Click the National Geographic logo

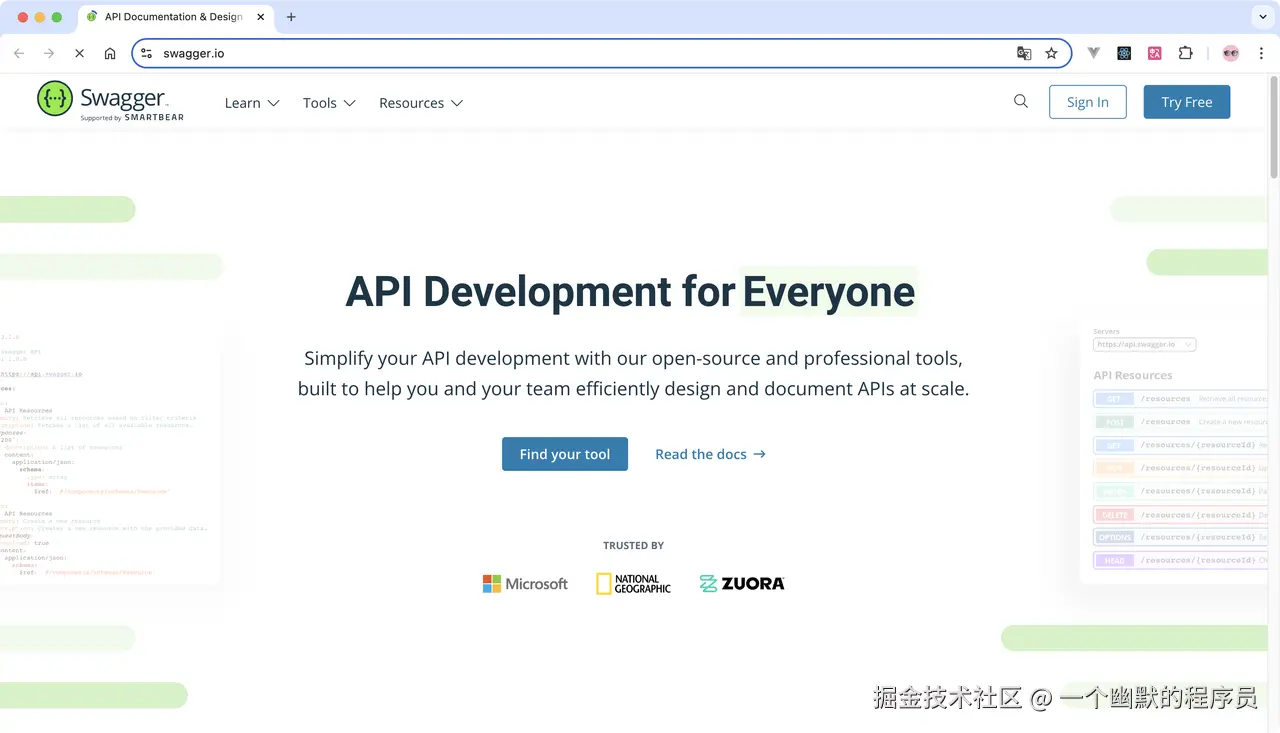click(634, 584)
